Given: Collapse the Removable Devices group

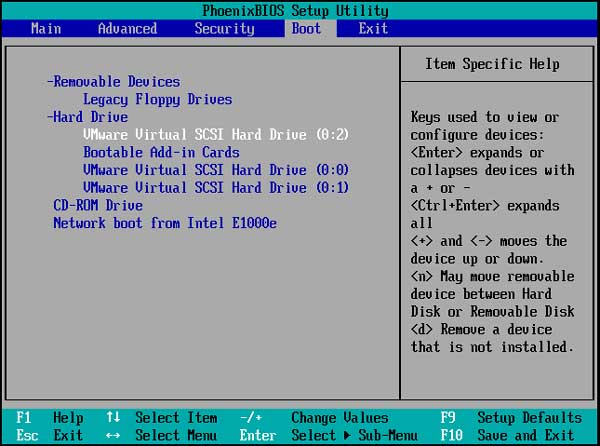Looking at the screenshot, I should pos(113,81).
